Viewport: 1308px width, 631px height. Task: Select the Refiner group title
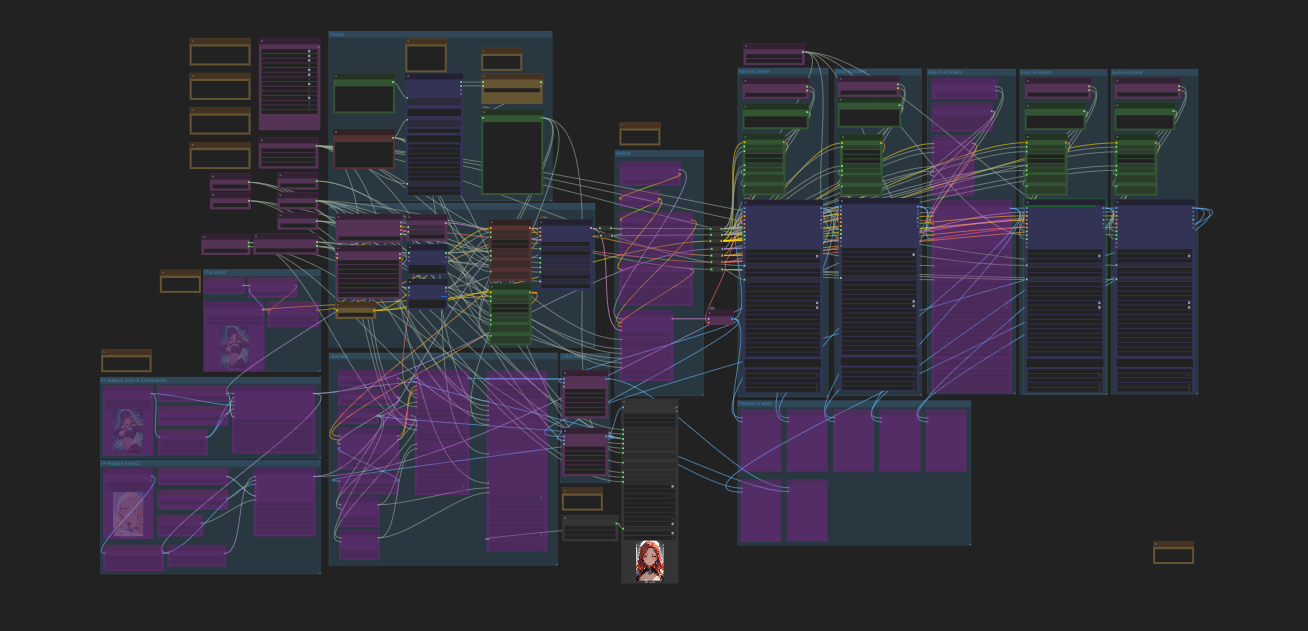pyautogui.click(x=623, y=154)
